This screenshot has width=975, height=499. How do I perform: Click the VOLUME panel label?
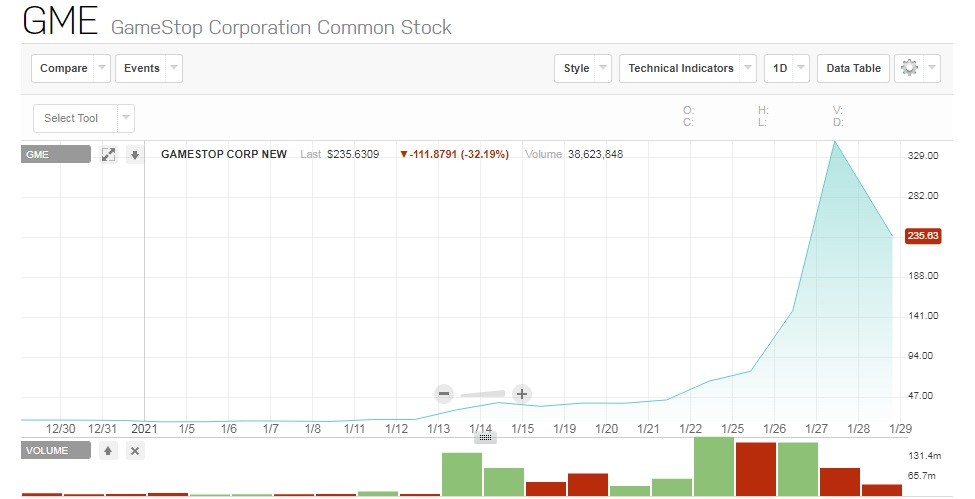[x=56, y=451]
